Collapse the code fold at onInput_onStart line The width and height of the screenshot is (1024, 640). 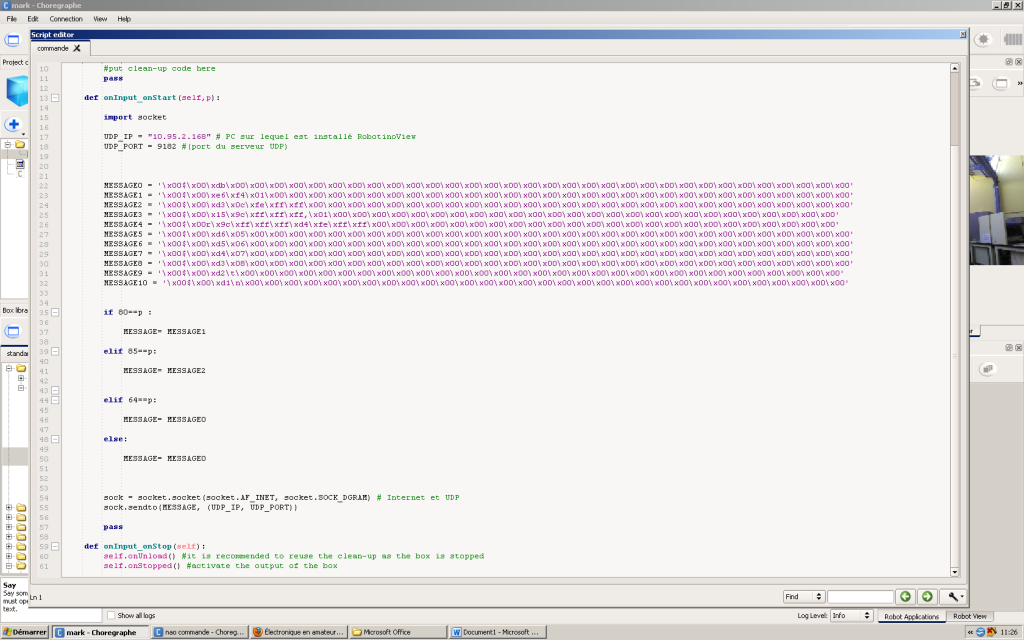[55, 98]
